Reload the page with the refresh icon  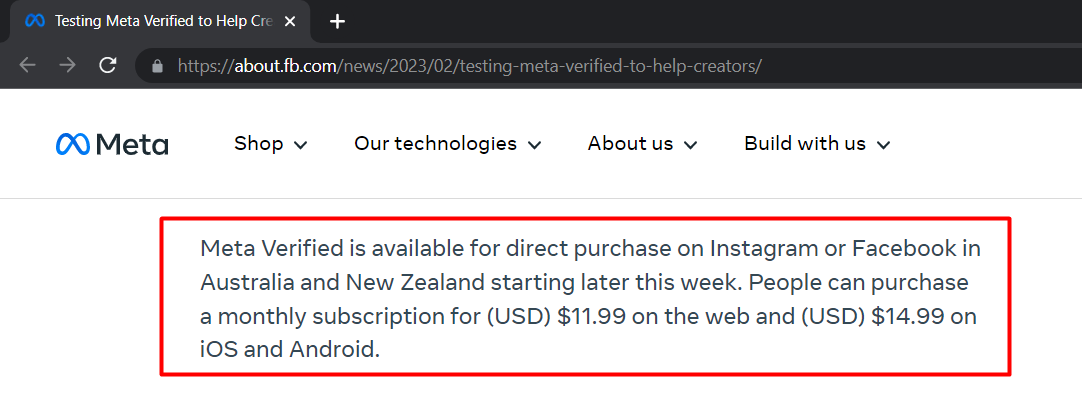click(108, 66)
